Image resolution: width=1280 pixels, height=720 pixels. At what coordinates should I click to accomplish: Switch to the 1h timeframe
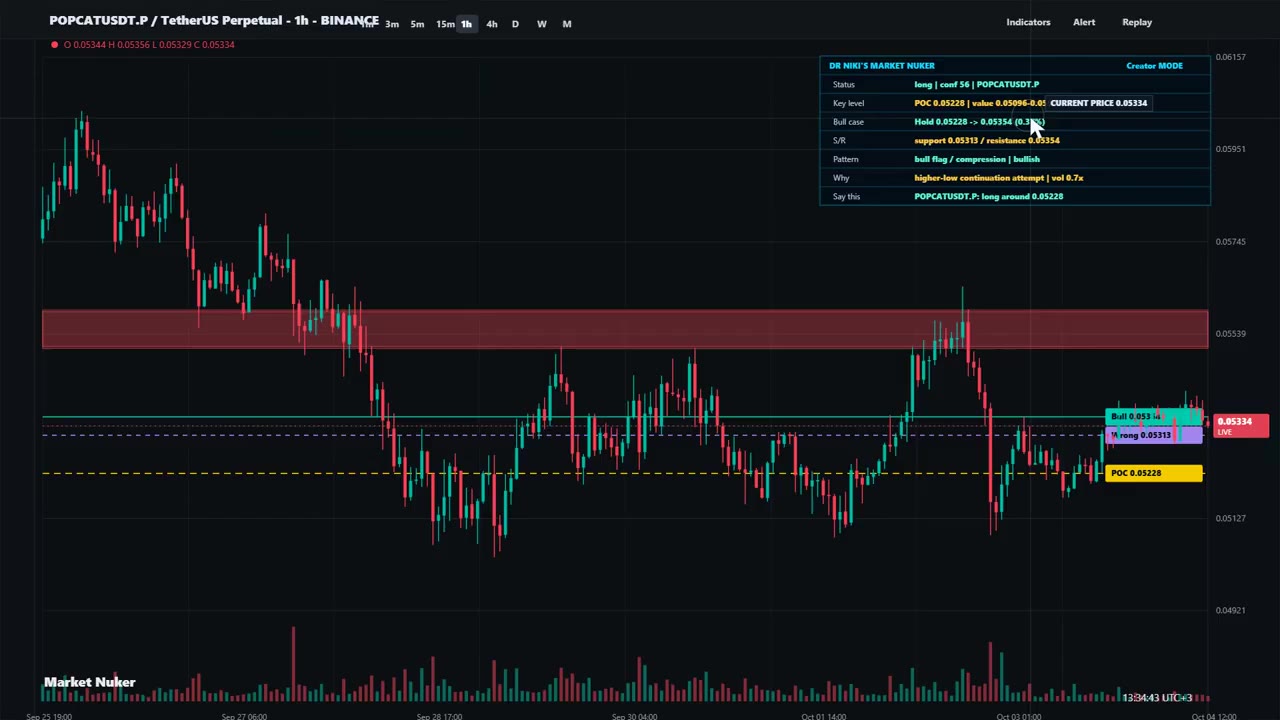click(466, 24)
